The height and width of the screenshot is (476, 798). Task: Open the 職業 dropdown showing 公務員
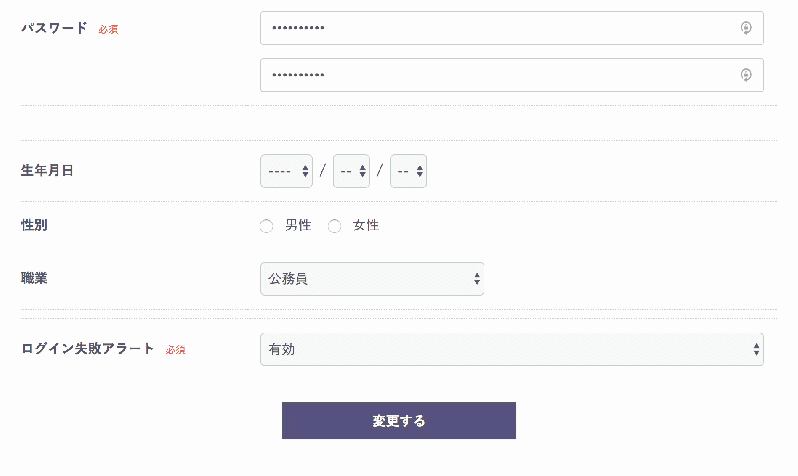tap(372, 279)
